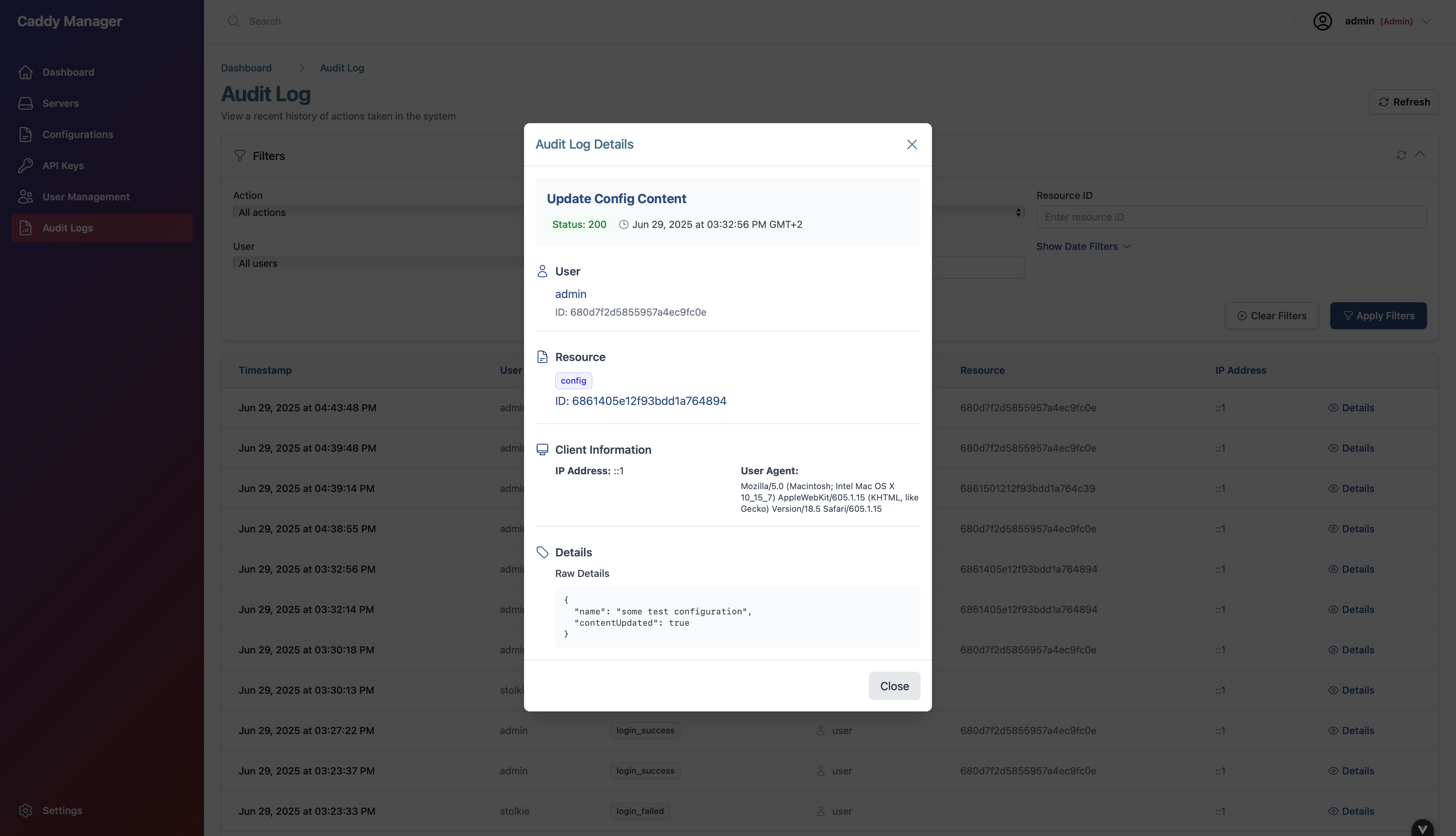The height and width of the screenshot is (836, 1456).
Task: Click the Settings gear icon
Action: pos(26,810)
